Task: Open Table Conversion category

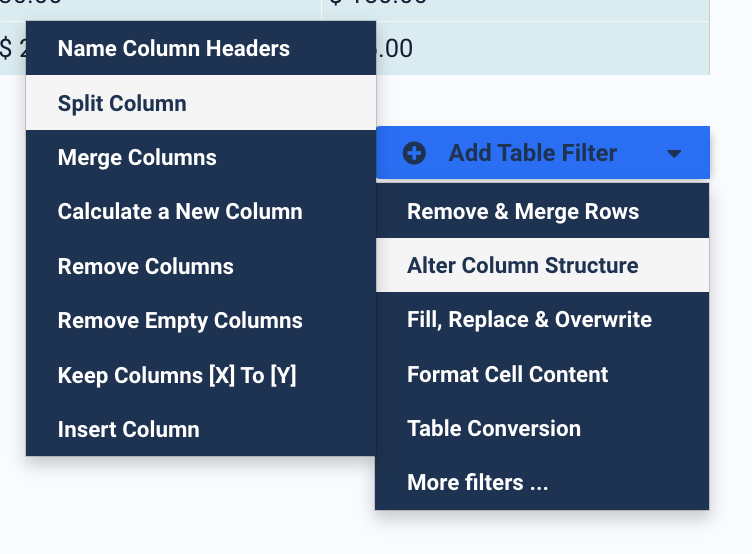Action: pyautogui.click(x=542, y=428)
